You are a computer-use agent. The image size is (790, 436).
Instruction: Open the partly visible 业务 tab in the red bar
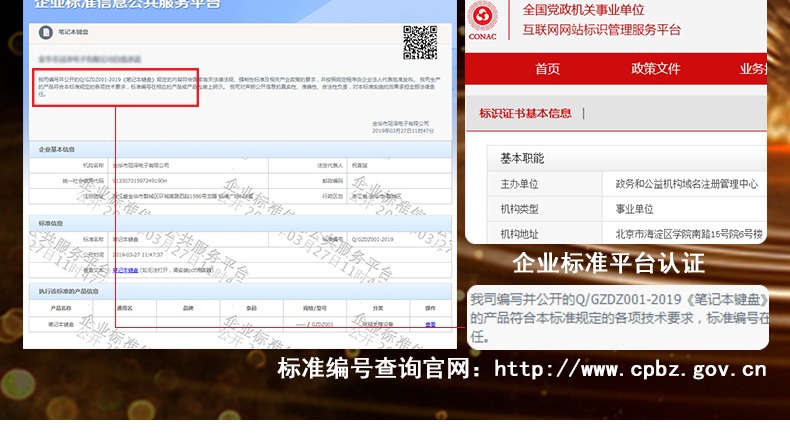(753, 69)
